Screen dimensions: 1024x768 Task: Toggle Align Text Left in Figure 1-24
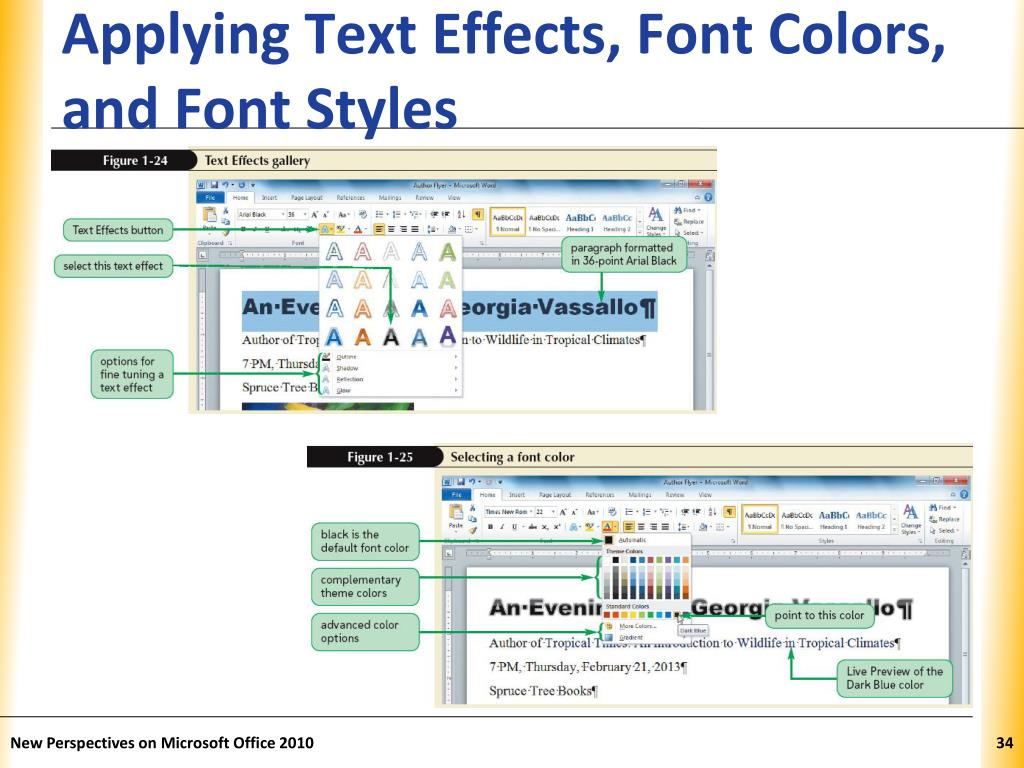(x=379, y=229)
